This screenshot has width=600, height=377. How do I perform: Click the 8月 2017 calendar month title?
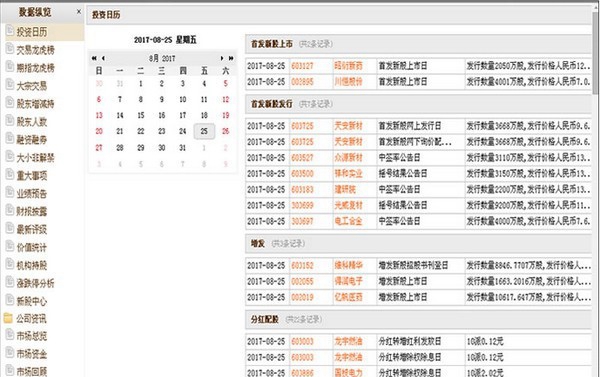162,58
